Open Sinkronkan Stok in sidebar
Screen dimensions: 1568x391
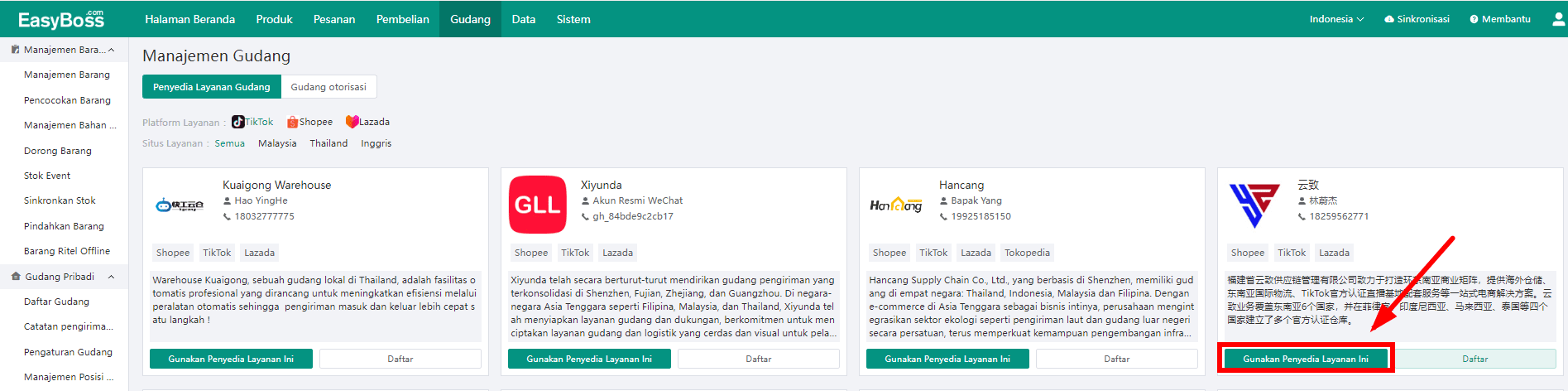(60, 200)
